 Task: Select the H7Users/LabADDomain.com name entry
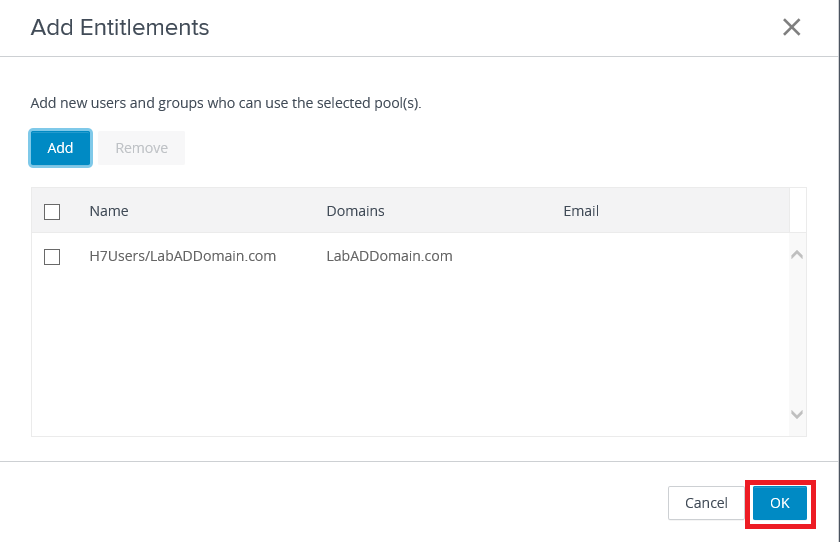click(x=182, y=256)
